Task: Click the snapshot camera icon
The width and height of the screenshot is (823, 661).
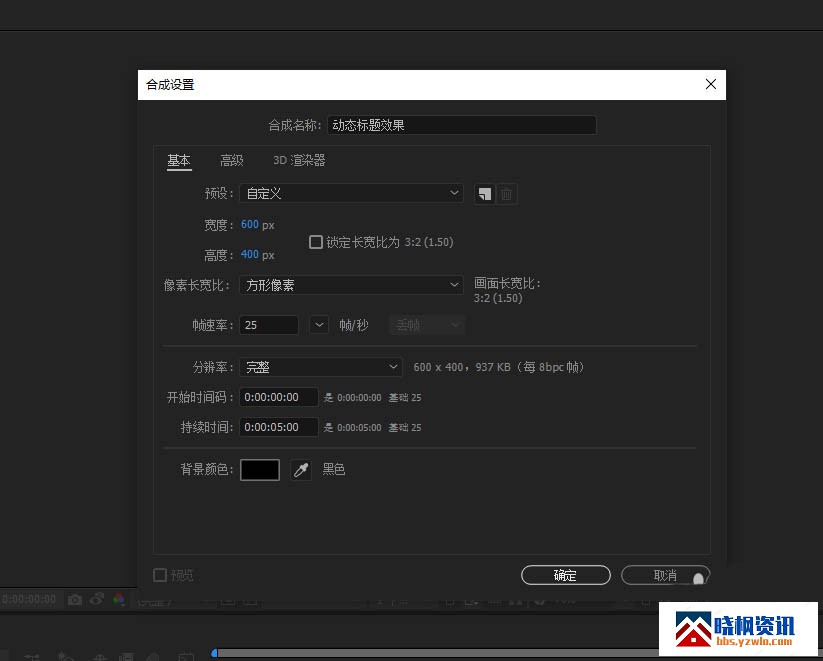Action: point(75,599)
